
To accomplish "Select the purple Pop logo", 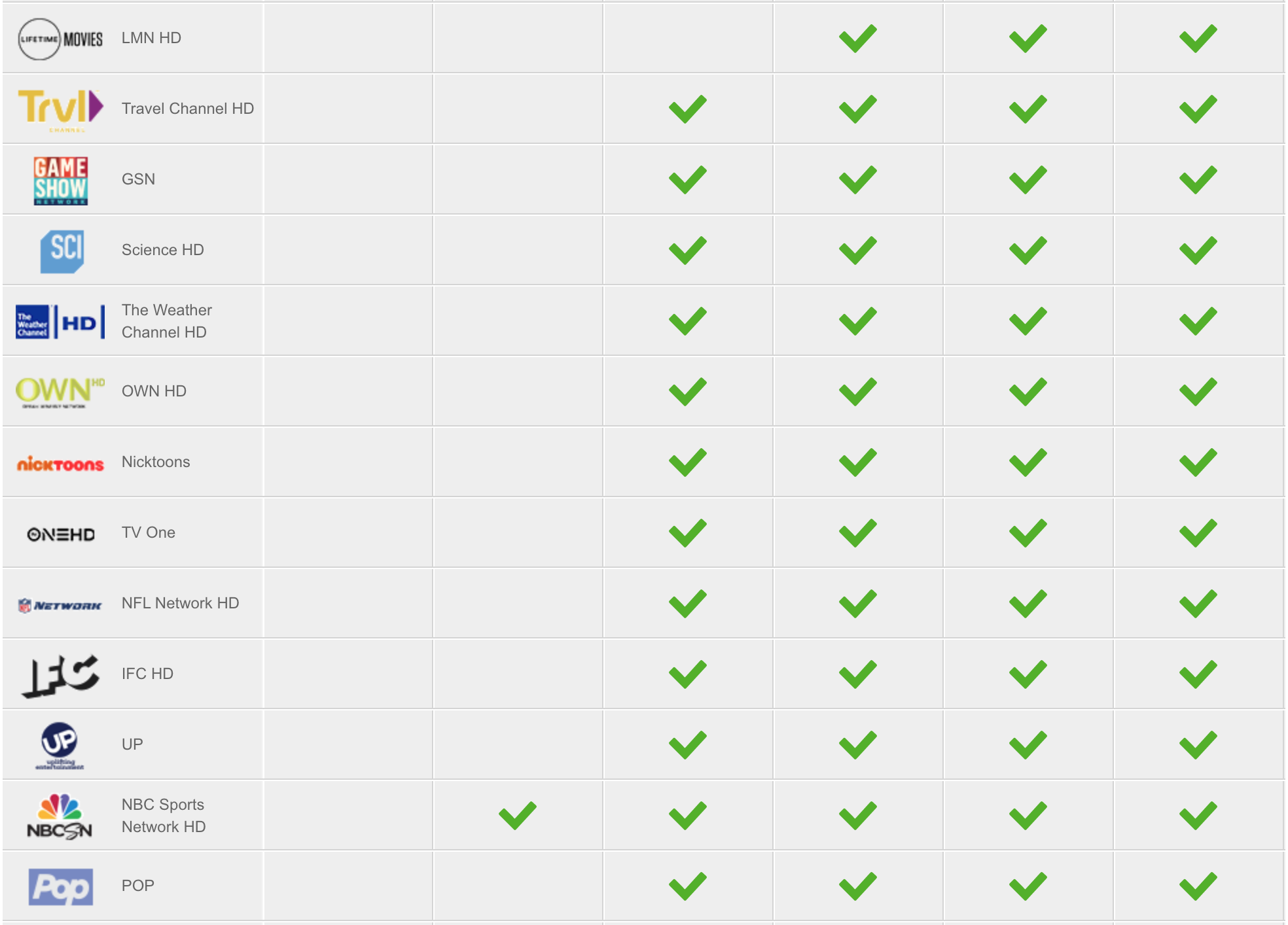I will click(x=61, y=887).
